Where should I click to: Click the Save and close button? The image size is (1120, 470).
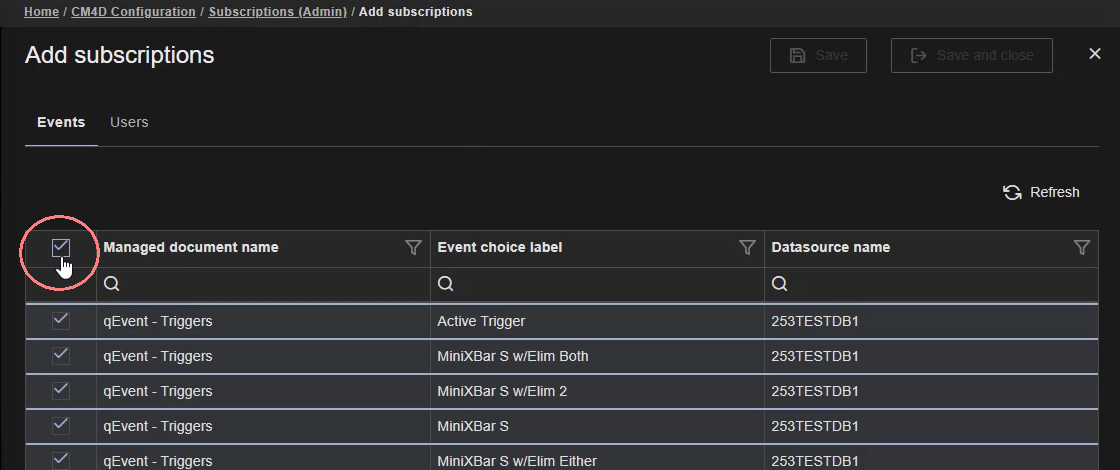[971, 56]
